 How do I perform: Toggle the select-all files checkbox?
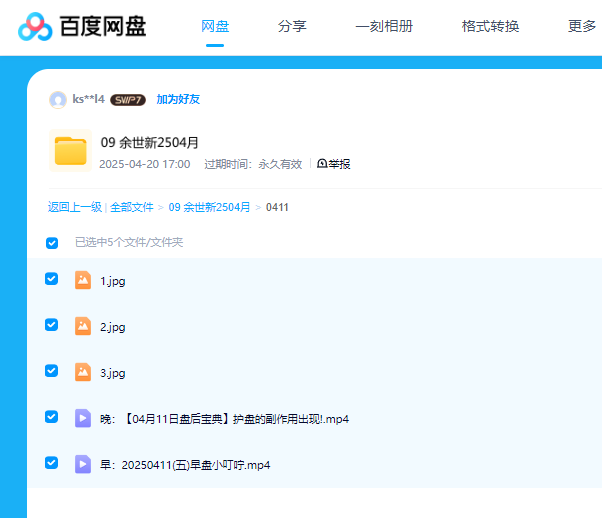(x=52, y=242)
